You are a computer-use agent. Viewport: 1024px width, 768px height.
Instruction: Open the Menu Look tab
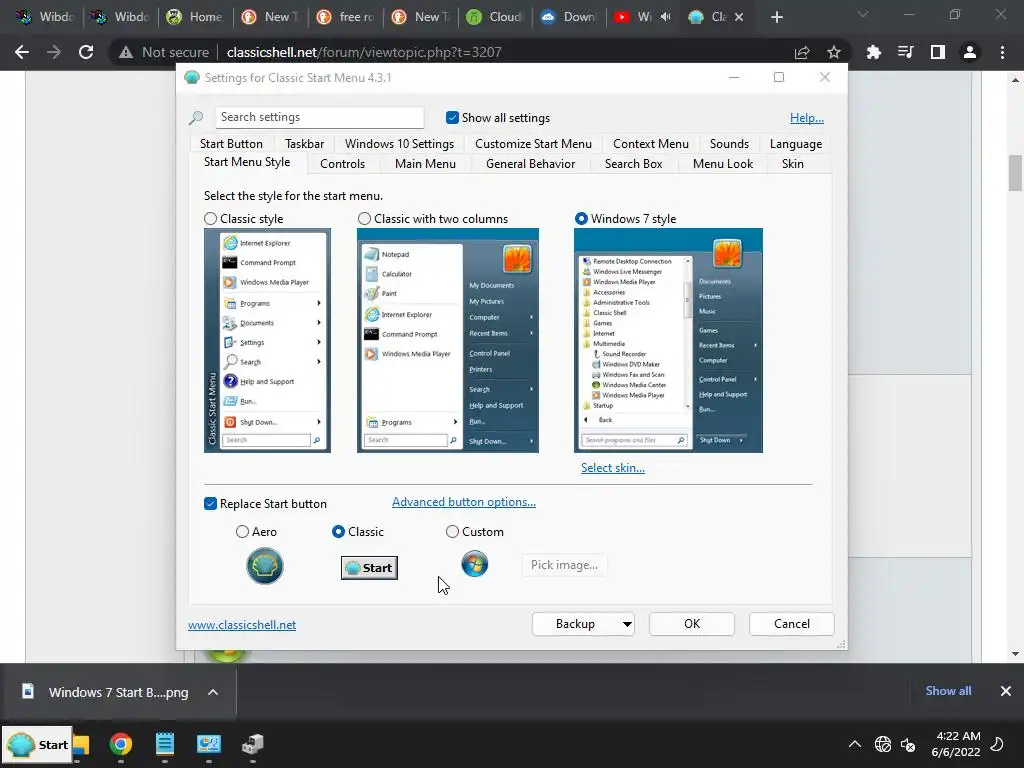(x=722, y=164)
